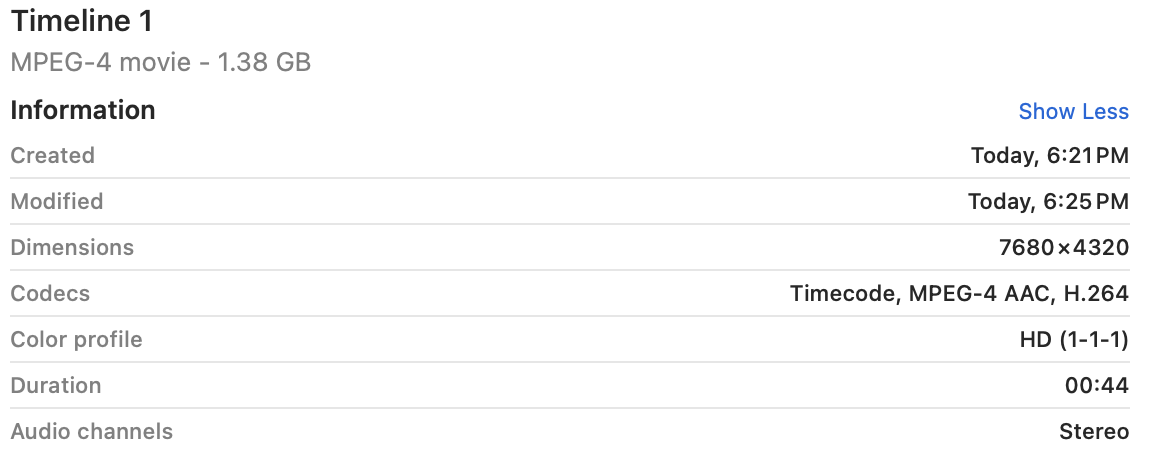Viewport: 1158px width, 464px height.
Task: Click the Information section heading
Action: 83,110
